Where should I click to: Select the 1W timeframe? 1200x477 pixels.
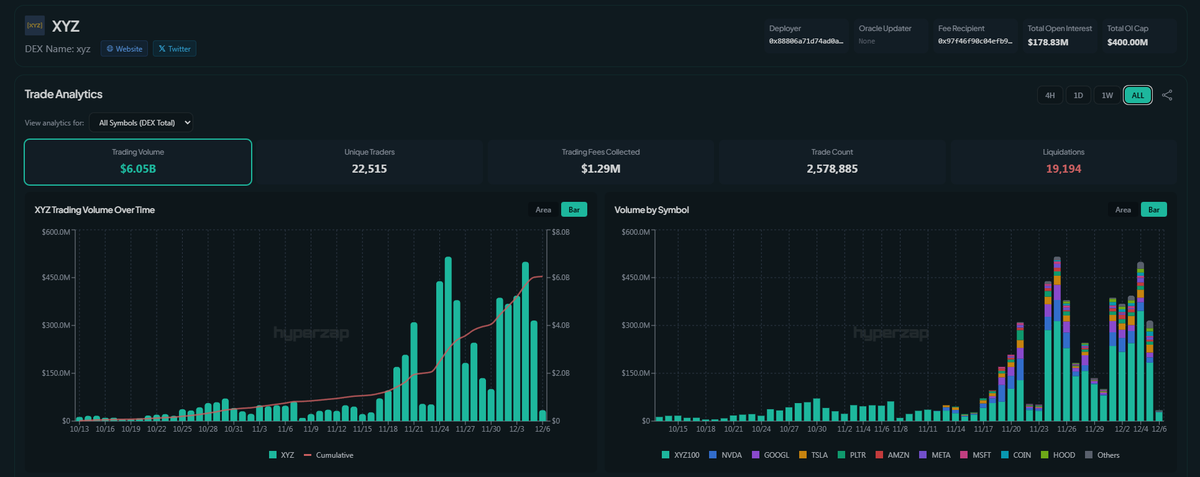point(1106,95)
